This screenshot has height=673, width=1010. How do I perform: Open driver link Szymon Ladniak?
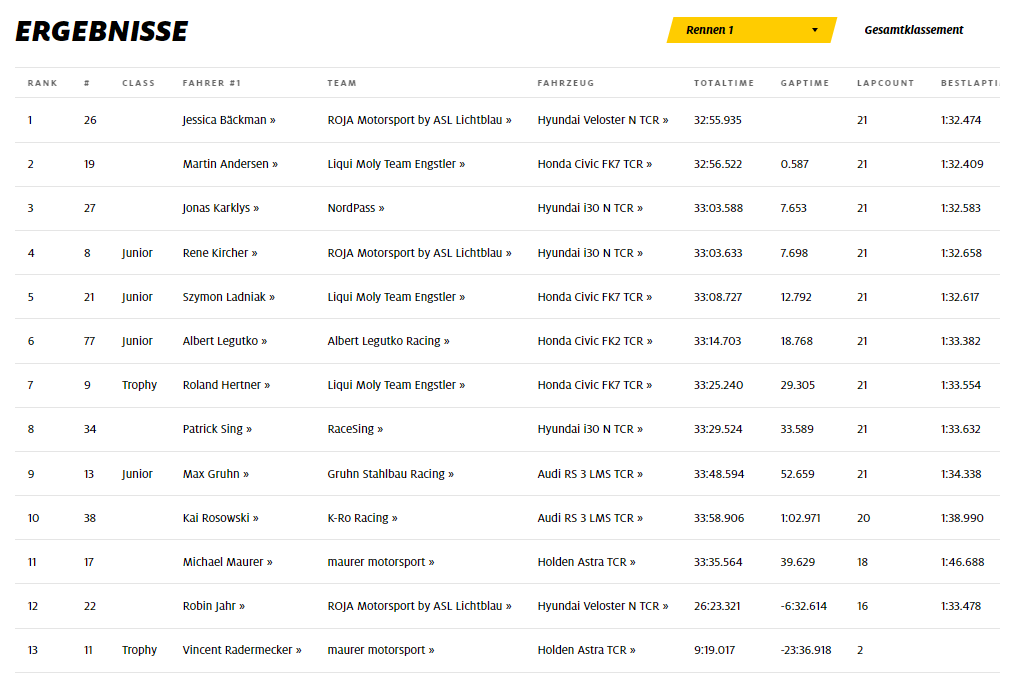tap(228, 297)
